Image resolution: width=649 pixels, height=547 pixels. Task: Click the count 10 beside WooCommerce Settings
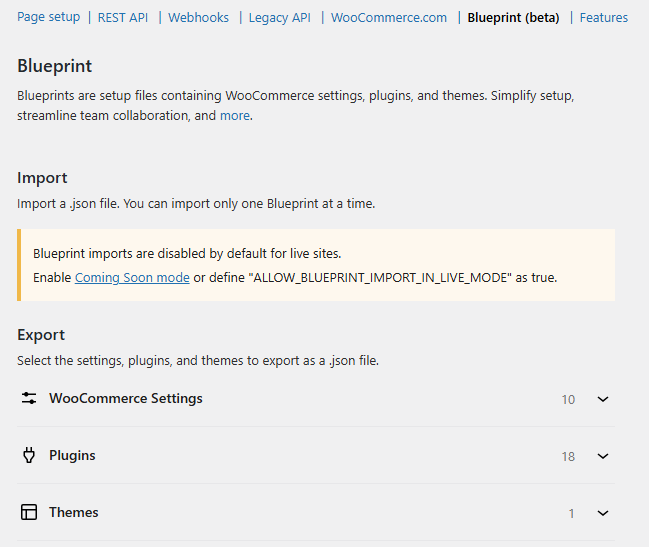(x=568, y=399)
